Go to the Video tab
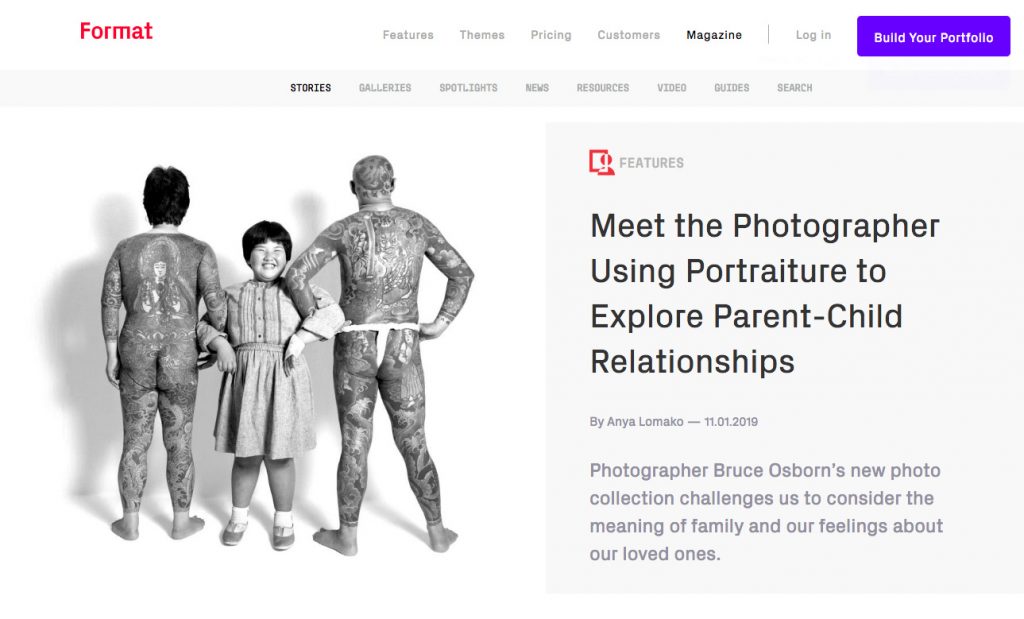The image size is (1024, 619). (x=672, y=88)
